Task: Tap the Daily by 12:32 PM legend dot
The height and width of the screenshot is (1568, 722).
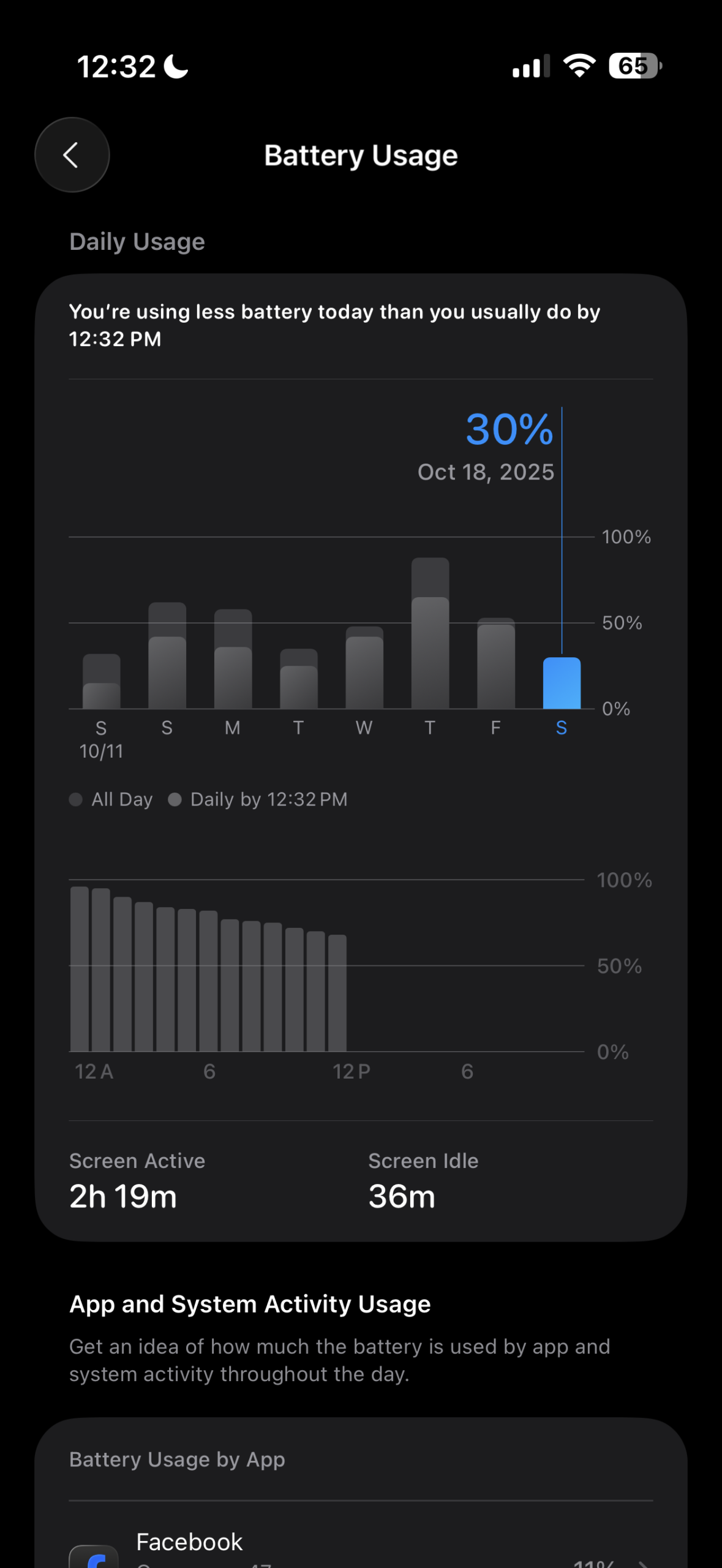Action: click(x=175, y=799)
